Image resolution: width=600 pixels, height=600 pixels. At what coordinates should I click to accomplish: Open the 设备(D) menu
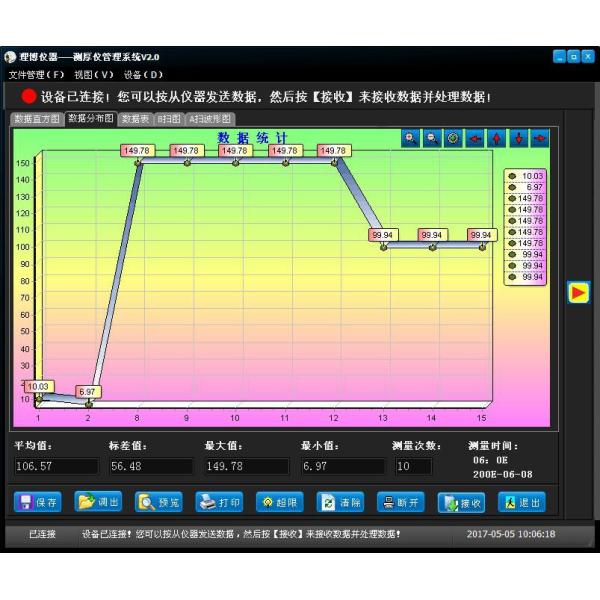point(143,74)
